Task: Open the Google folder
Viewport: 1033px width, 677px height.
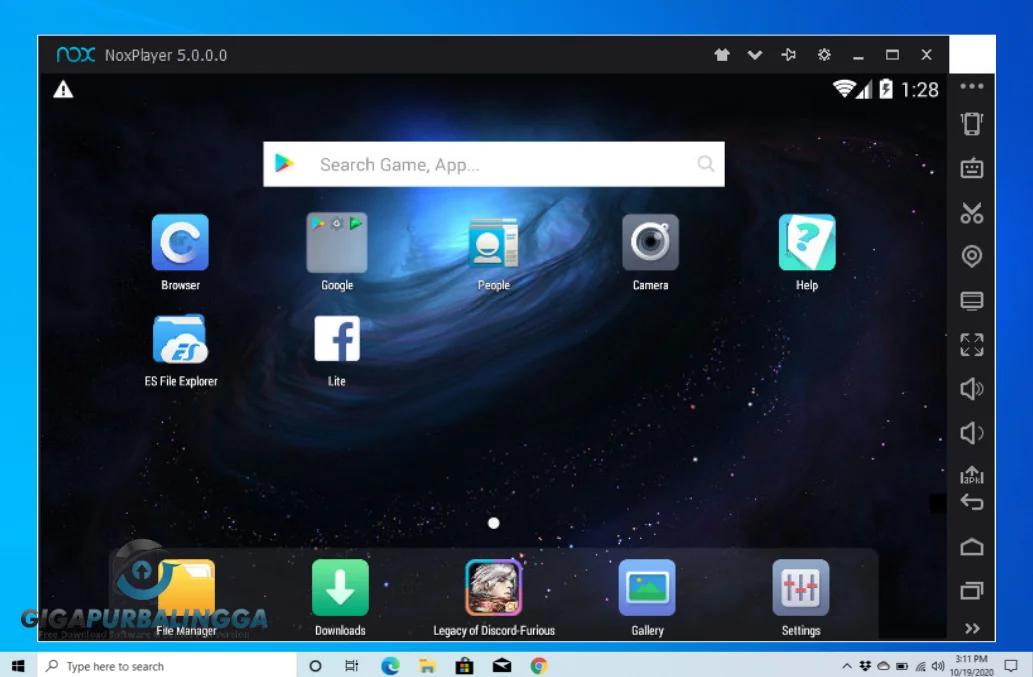Action: click(x=337, y=242)
